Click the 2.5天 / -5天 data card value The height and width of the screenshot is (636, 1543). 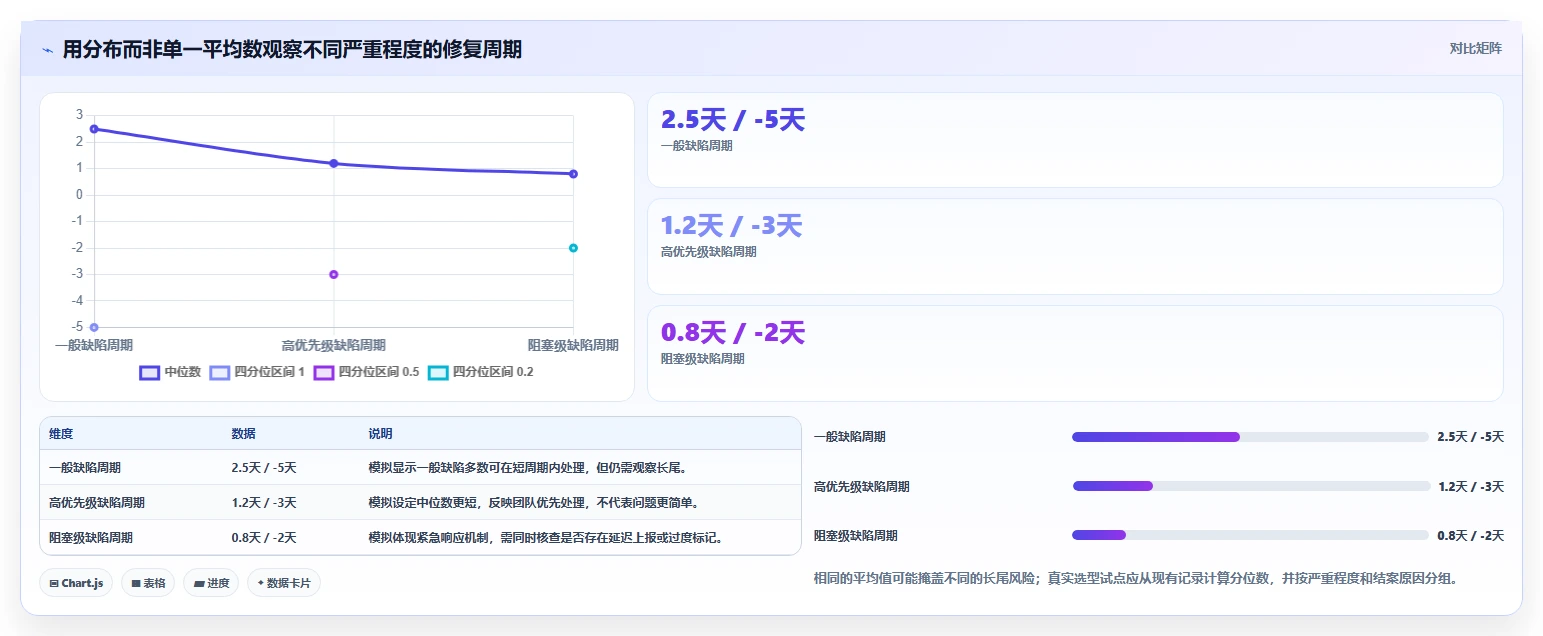(733, 120)
